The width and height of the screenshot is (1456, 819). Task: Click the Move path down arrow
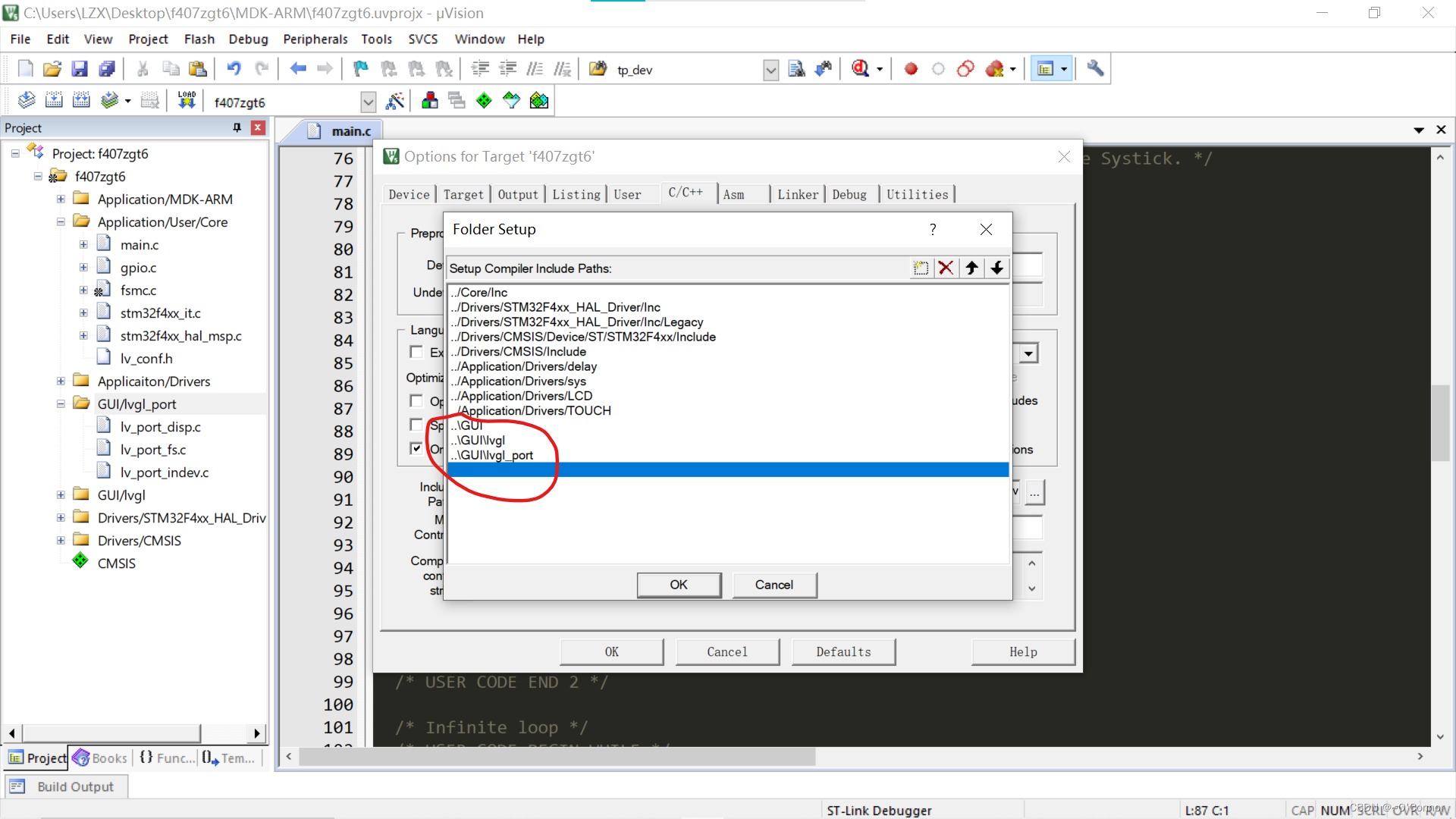[997, 268]
